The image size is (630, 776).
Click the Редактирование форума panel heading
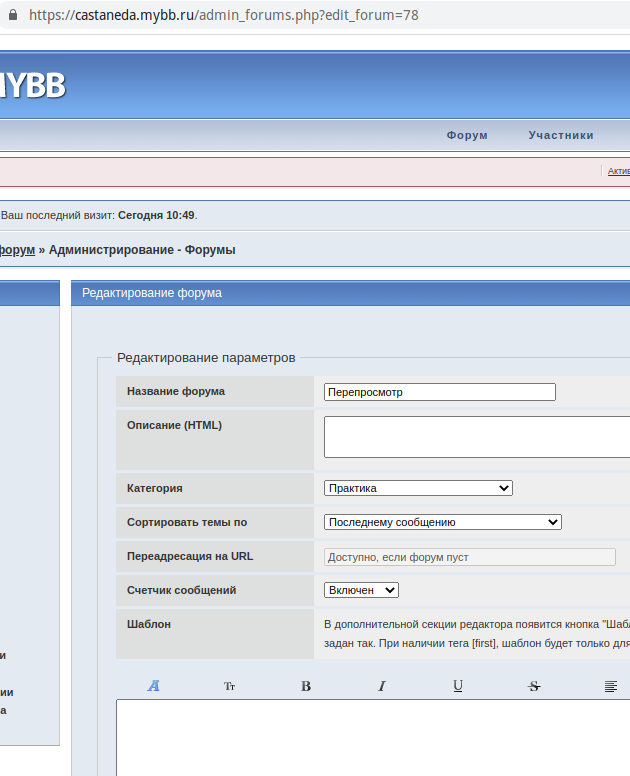tap(152, 293)
